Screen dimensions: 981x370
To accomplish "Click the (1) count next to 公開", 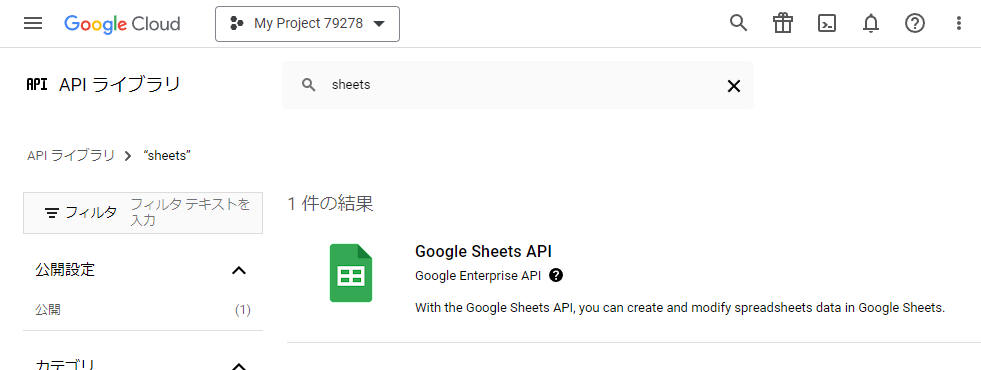I will pyautogui.click(x=243, y=310).
